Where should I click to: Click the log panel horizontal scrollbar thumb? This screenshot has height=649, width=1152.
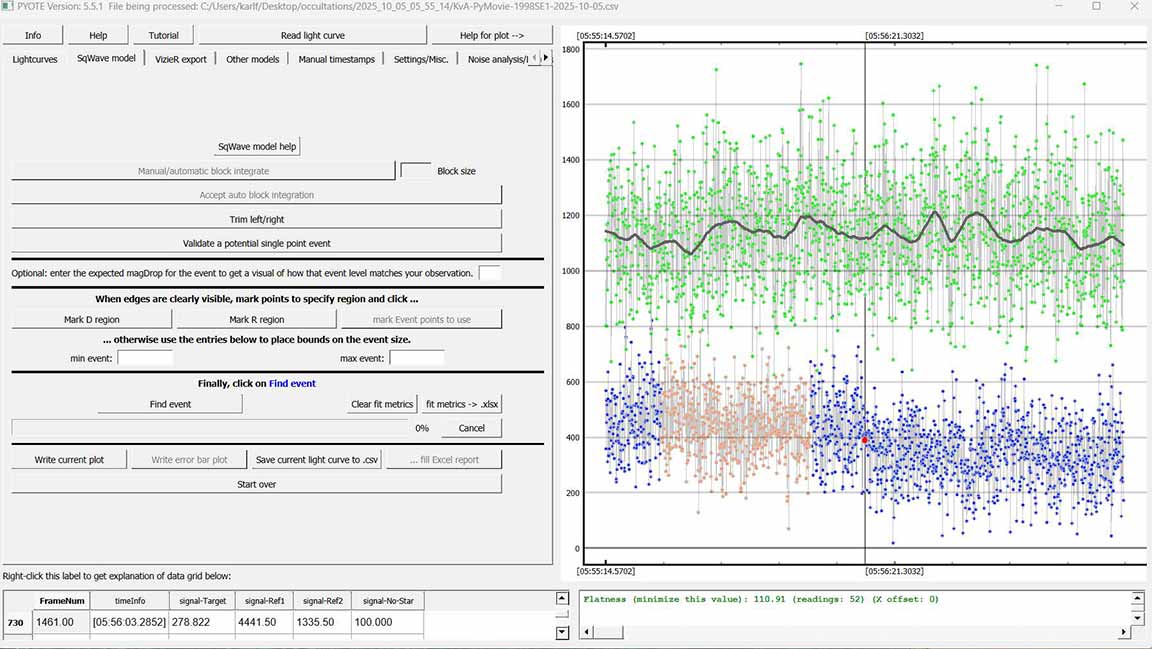[608, 632]
